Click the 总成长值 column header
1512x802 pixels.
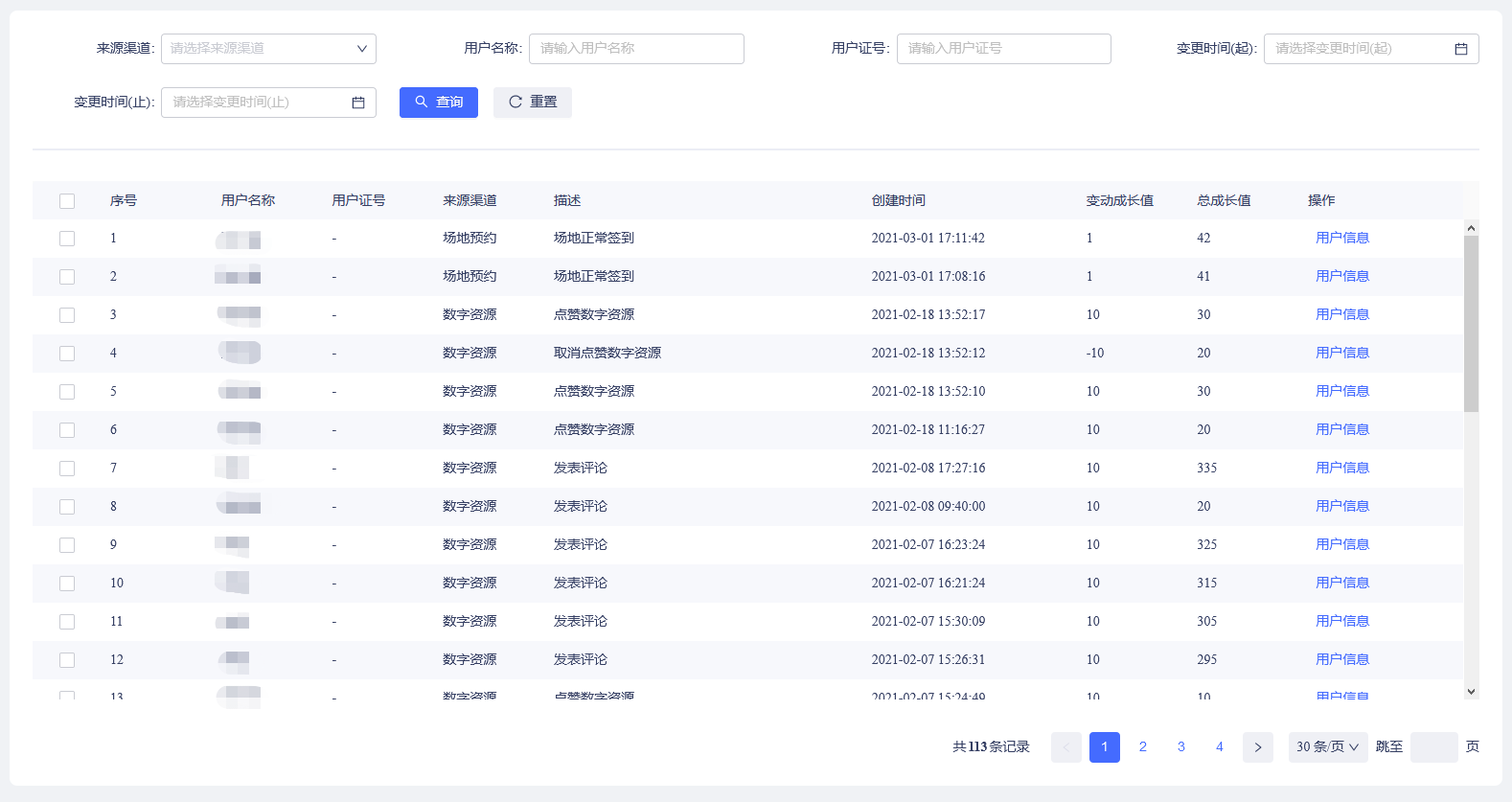point(1224,201)
